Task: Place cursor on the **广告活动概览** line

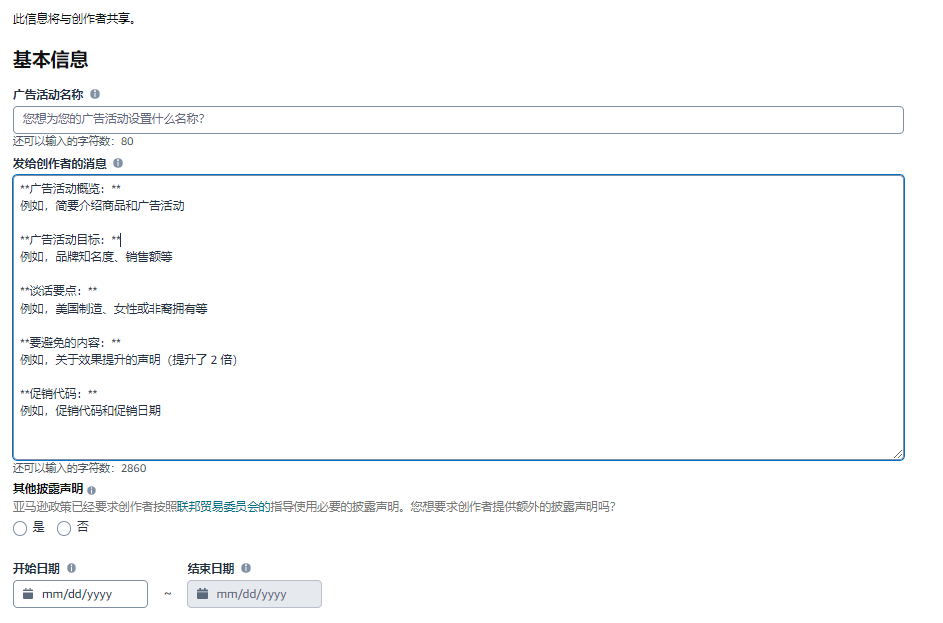Action: (70, 188)
